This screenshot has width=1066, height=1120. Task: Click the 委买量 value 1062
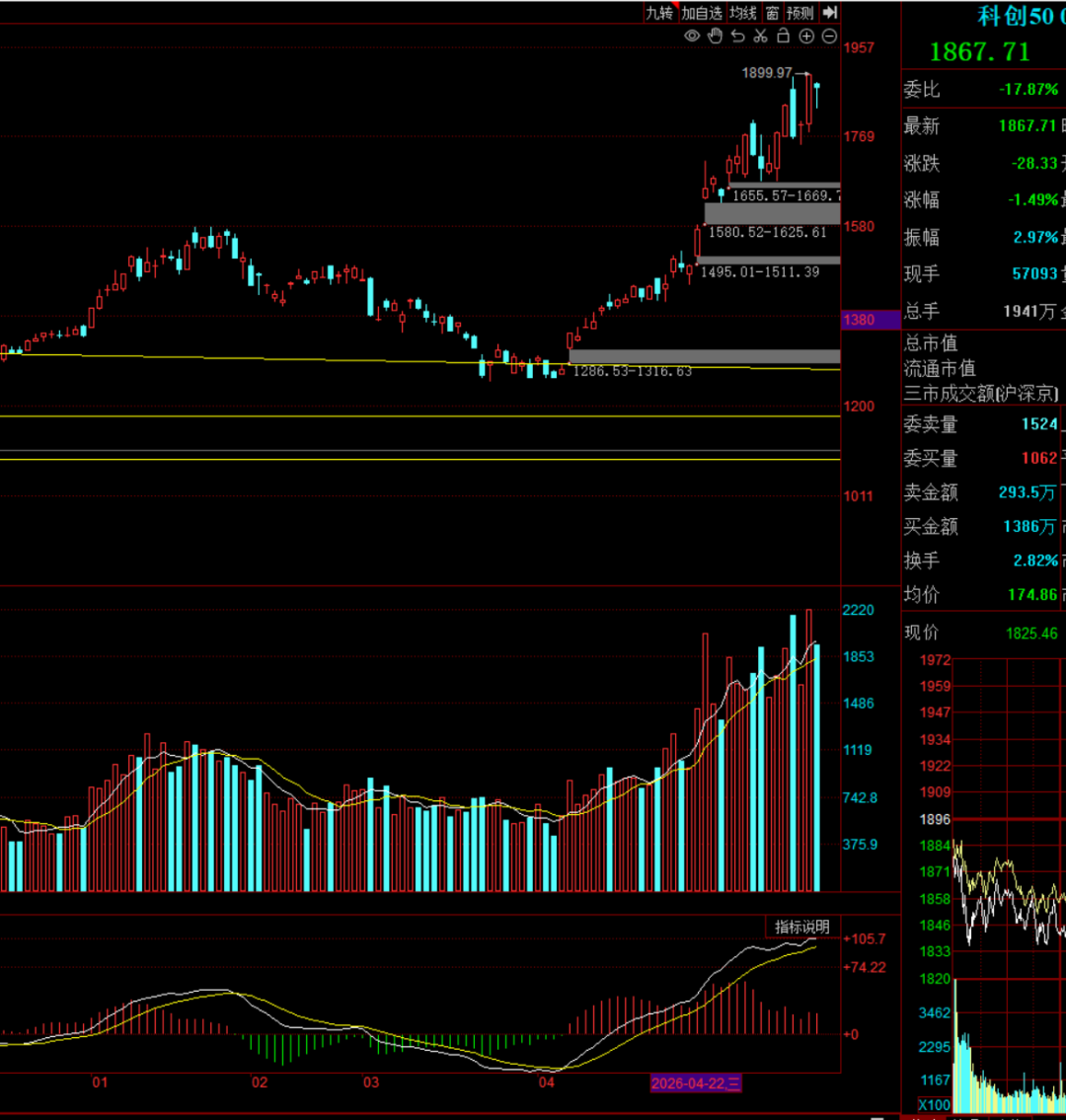click(1039, 459)
